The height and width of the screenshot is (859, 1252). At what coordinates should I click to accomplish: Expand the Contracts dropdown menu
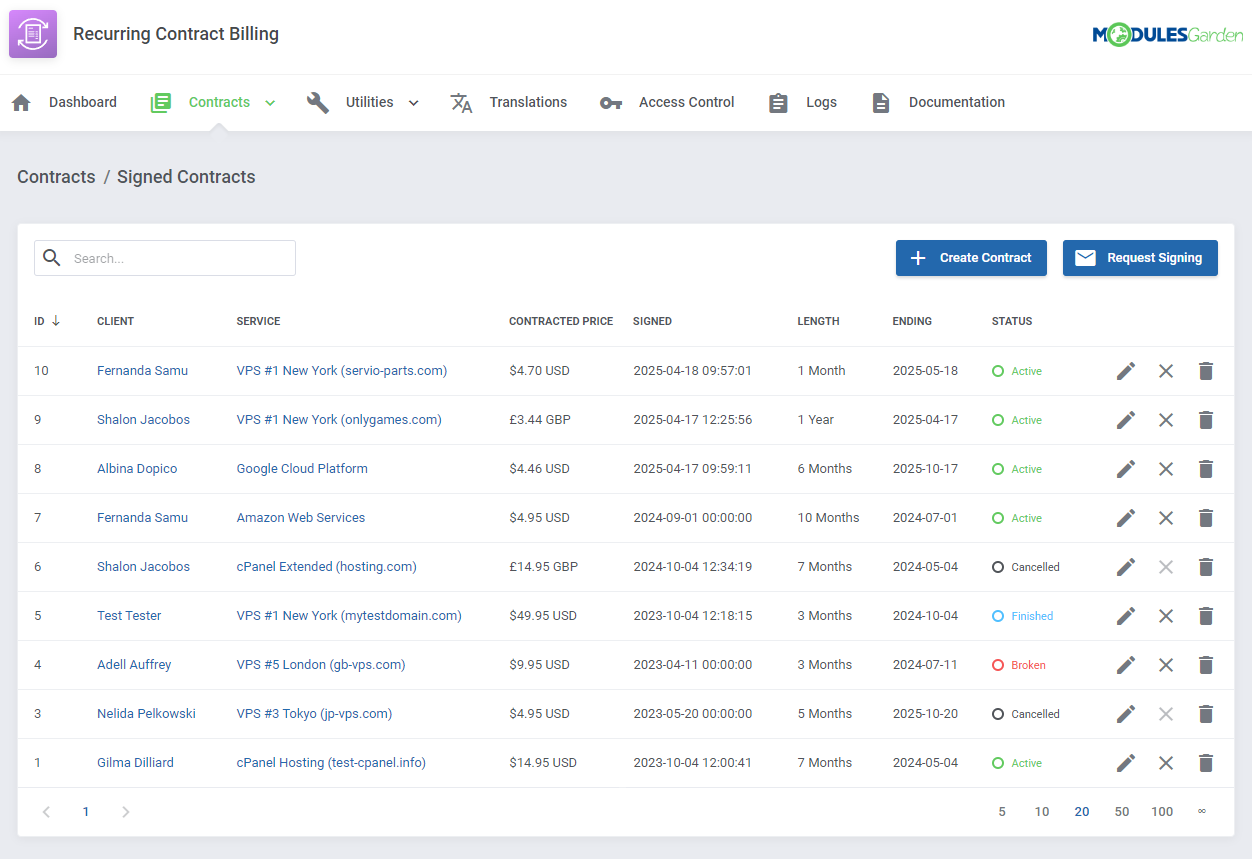coord(269,102)
